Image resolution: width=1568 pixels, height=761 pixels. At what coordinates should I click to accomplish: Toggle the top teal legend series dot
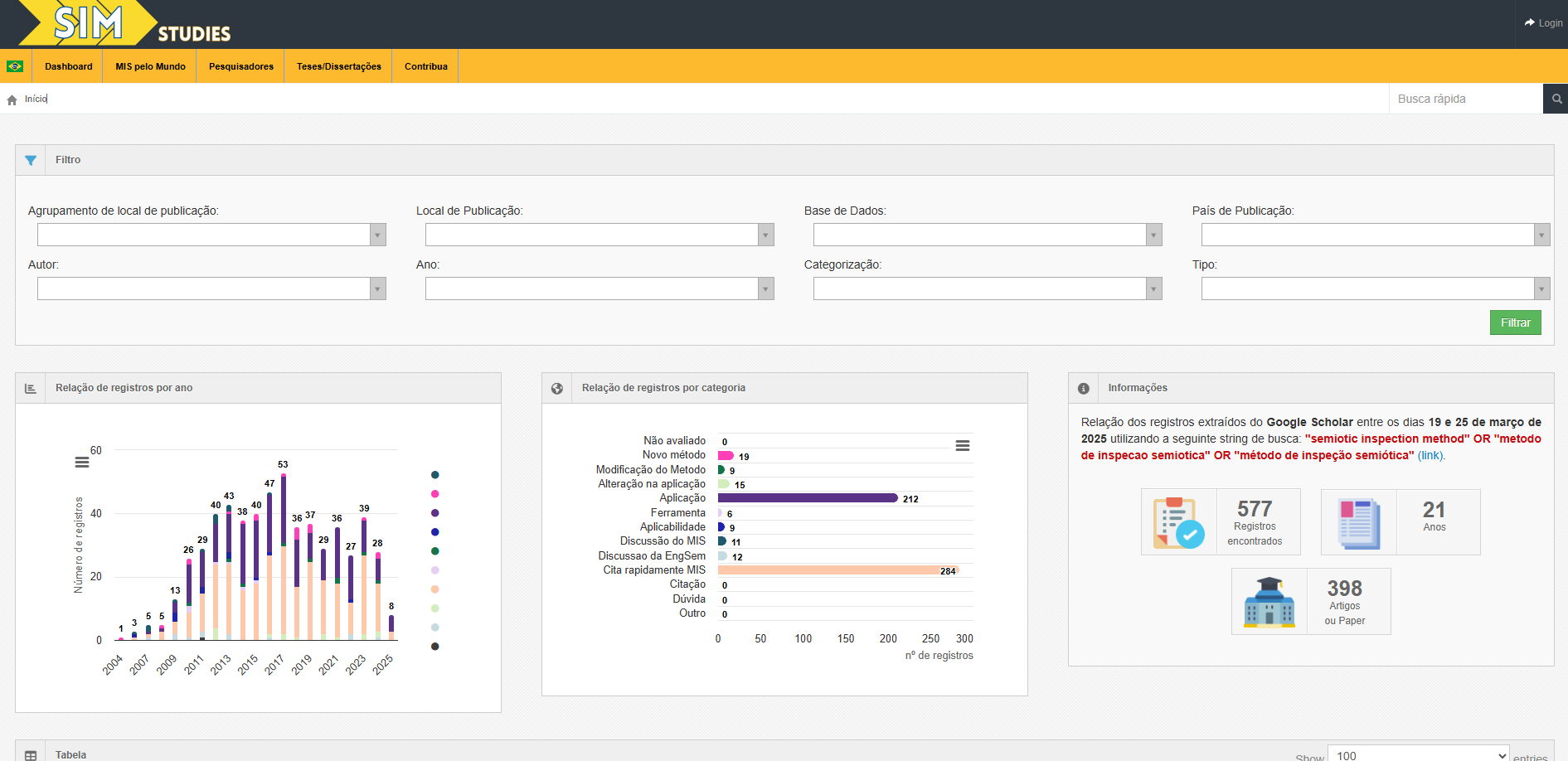click(x=434, y=475)
